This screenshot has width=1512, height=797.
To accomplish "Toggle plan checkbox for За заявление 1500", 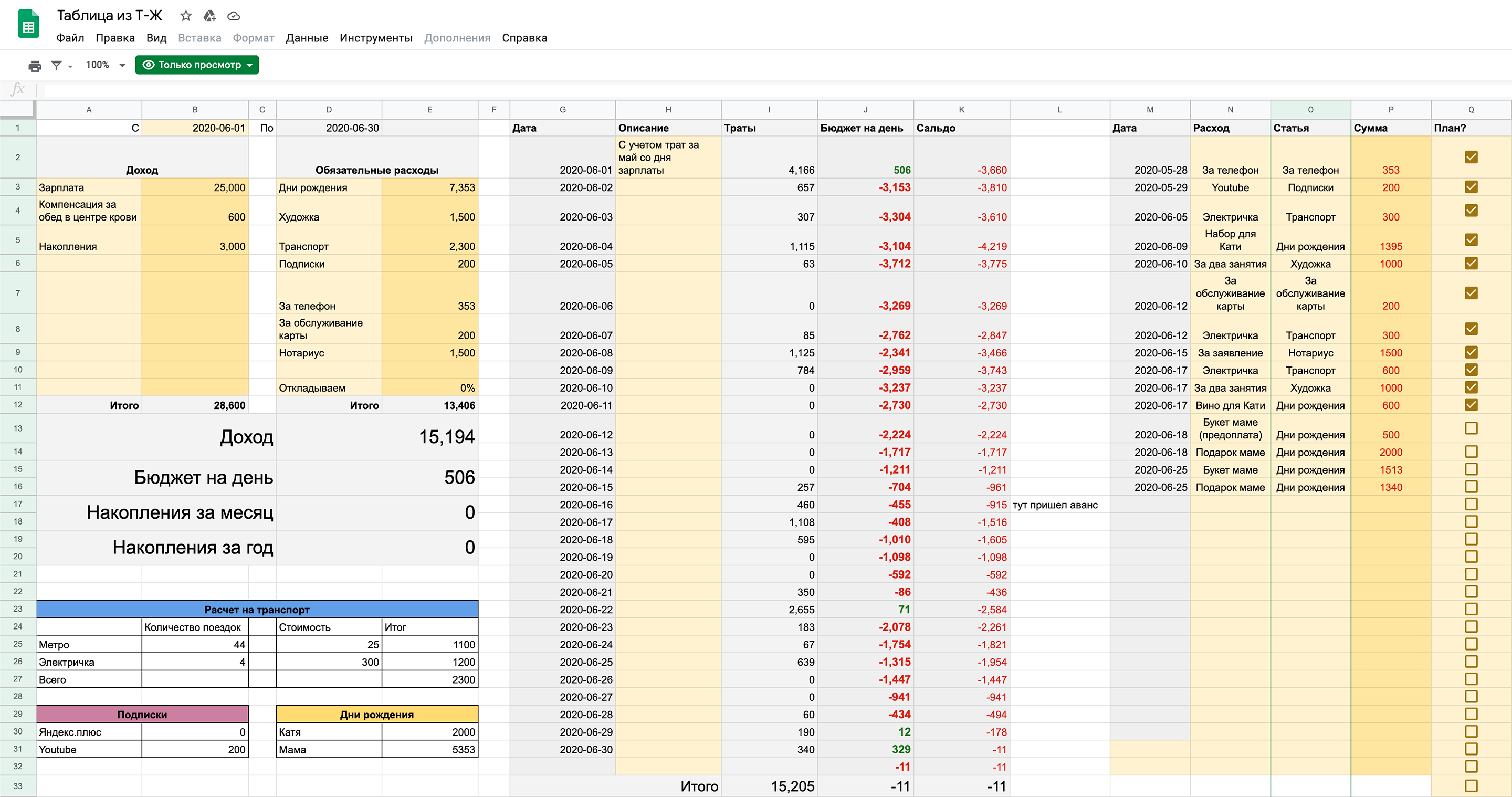I will [x=1471, y=352].
